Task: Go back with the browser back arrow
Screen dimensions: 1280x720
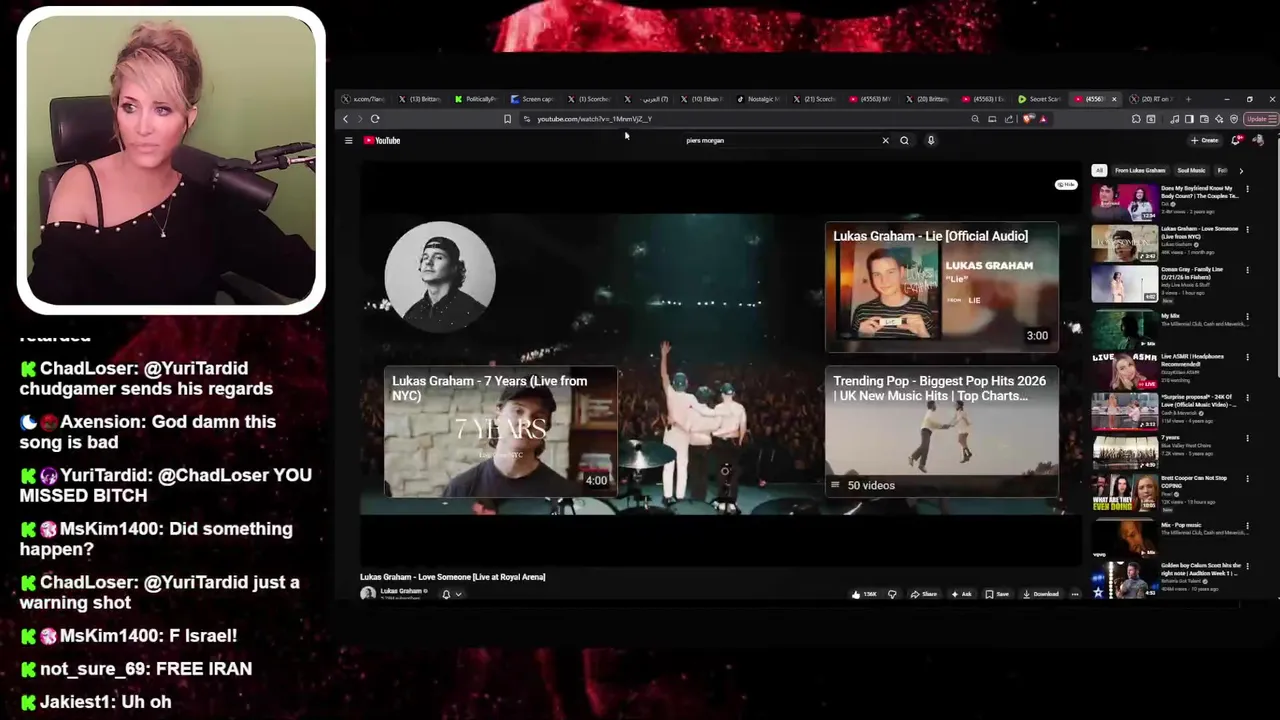Action: point(346,119)
